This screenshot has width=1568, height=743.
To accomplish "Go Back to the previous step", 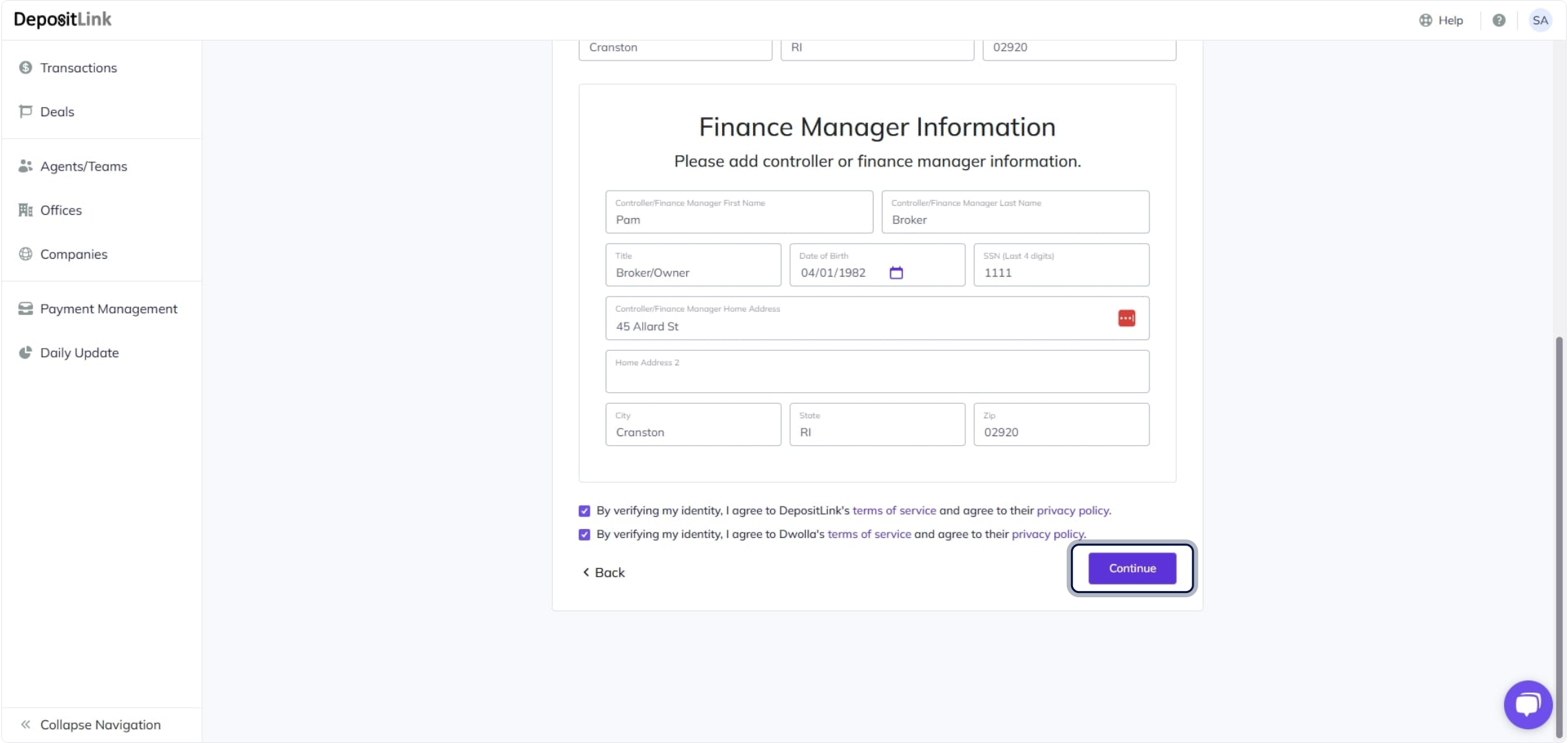I will pos(604,572).
